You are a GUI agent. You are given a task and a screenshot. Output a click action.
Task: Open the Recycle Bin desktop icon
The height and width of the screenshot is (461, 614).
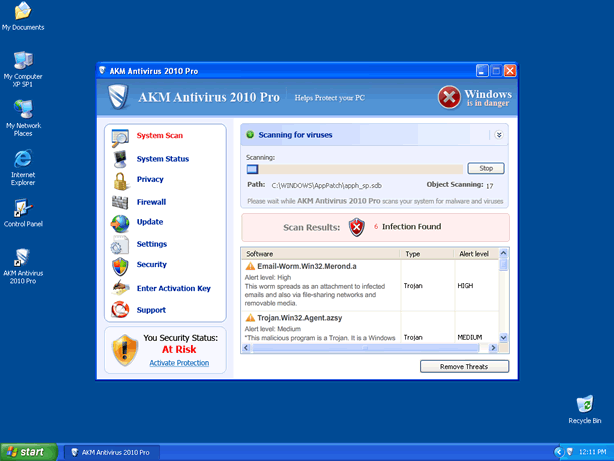pyautogui.click(x=584, y=408)
